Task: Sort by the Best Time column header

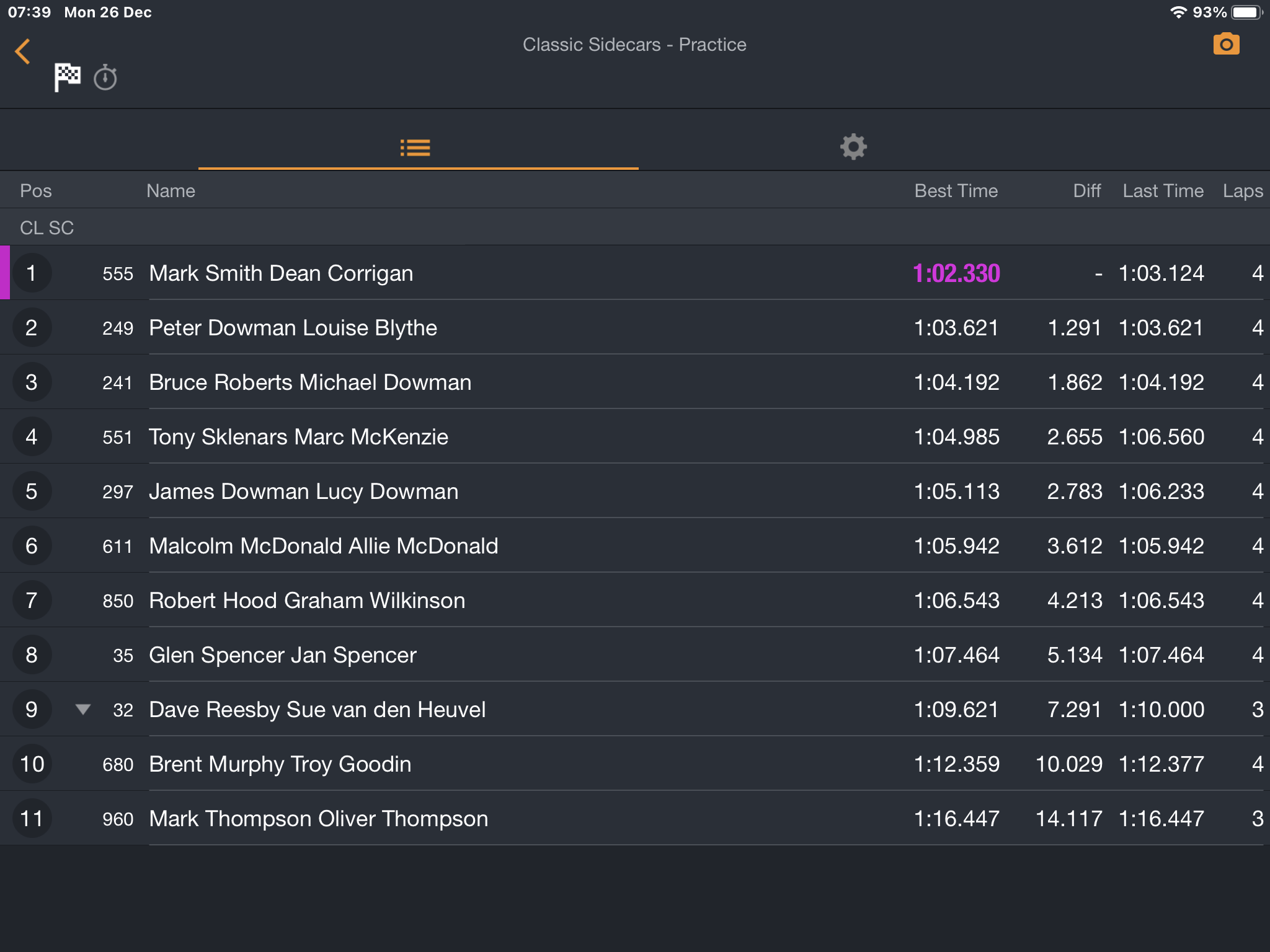Action: point(956,191)
